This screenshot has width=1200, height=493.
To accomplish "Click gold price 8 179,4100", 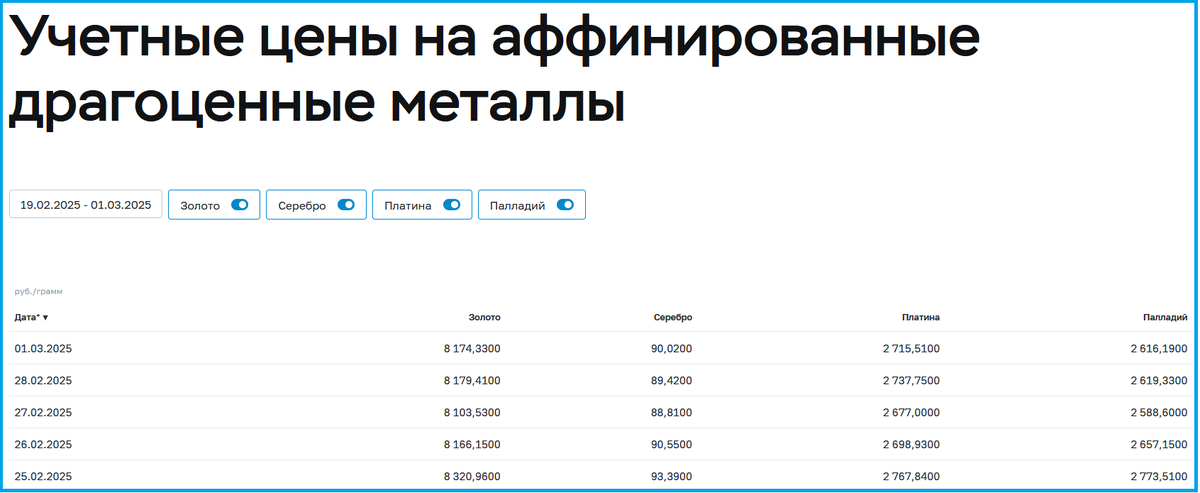I will (472, 380).
